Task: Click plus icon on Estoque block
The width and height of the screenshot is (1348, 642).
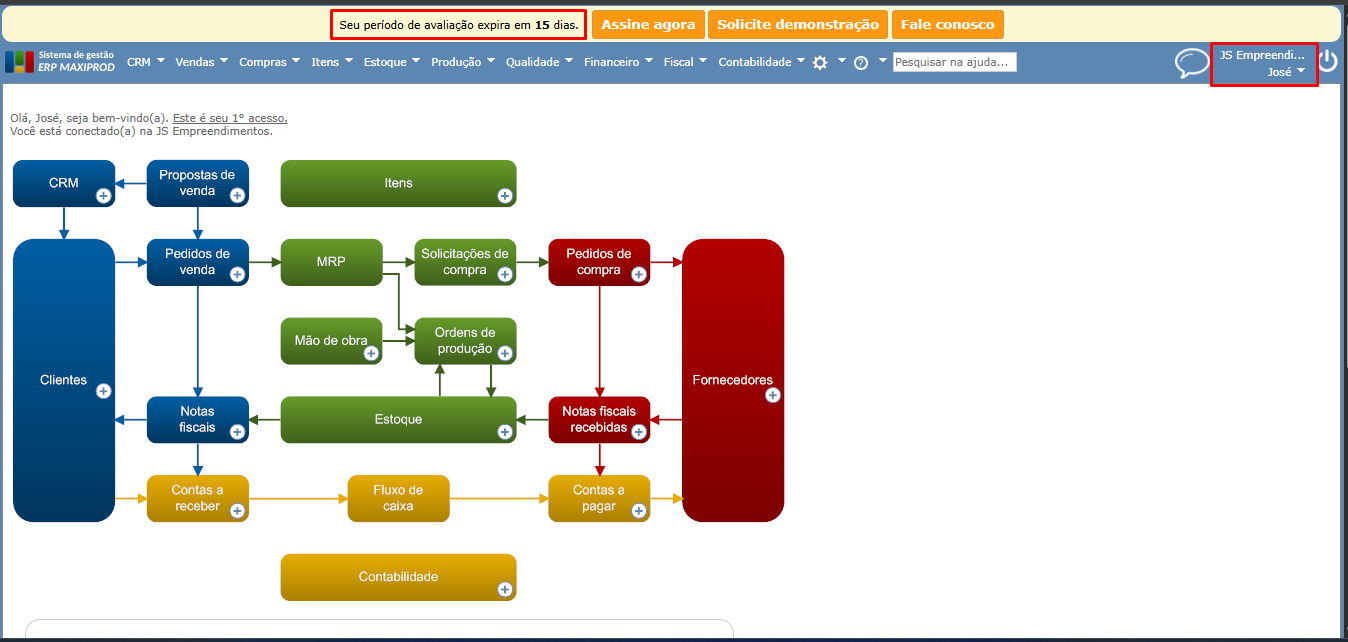Action: [505, 432]
